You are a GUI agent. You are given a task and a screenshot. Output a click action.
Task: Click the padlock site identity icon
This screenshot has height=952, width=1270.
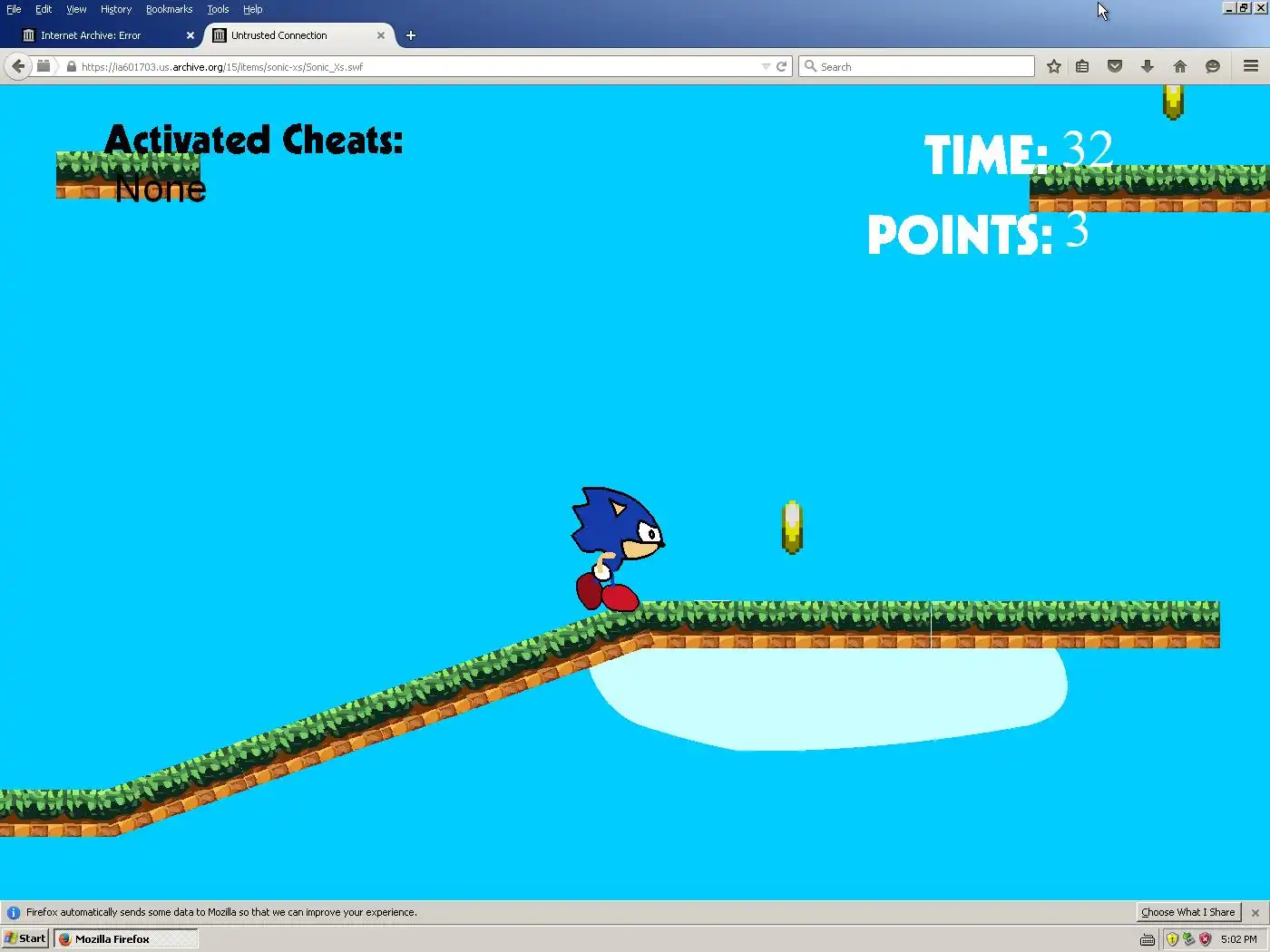71,66
